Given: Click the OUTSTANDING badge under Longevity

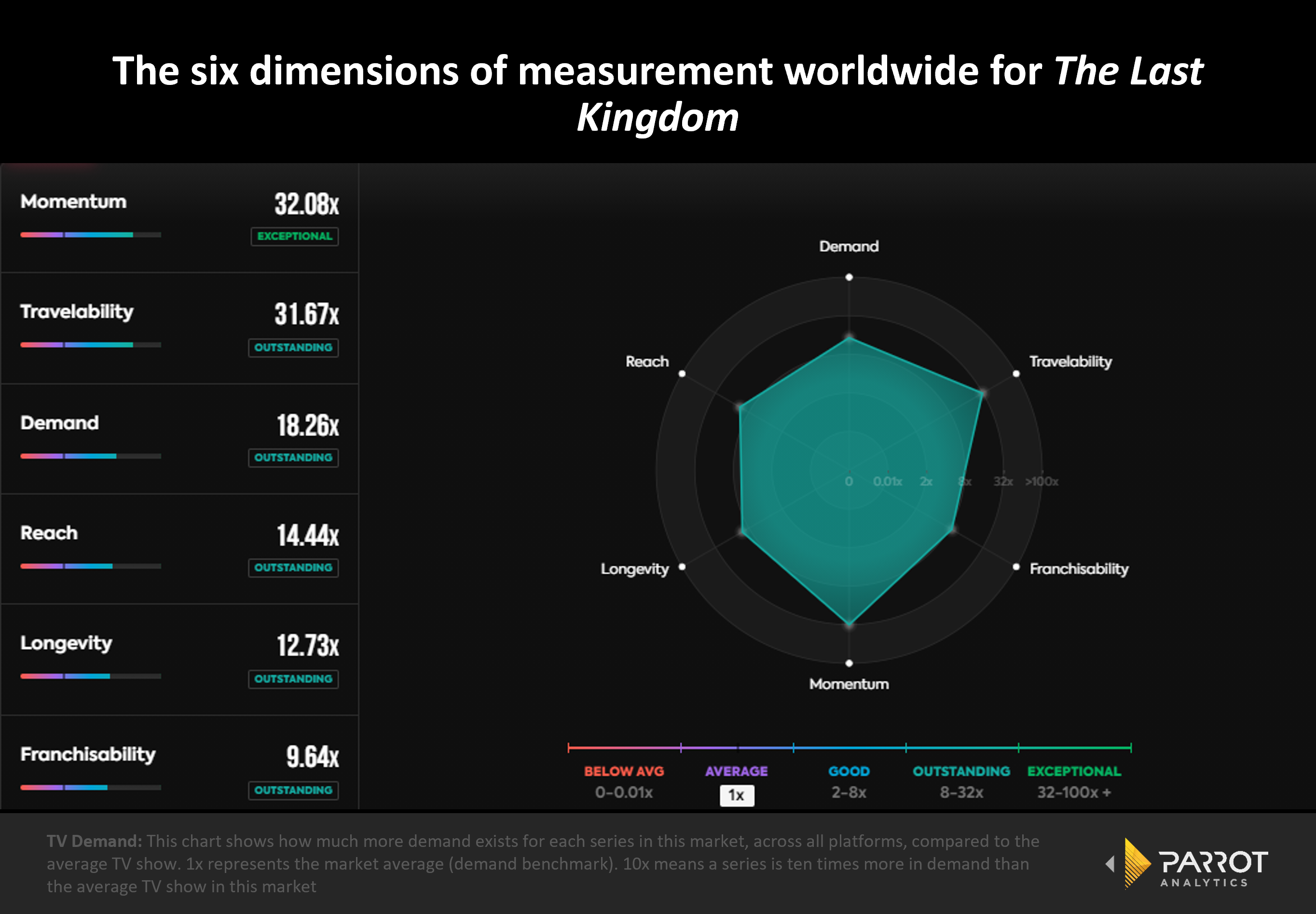Looking at the screenshot, I should click(x=293, y=679).
